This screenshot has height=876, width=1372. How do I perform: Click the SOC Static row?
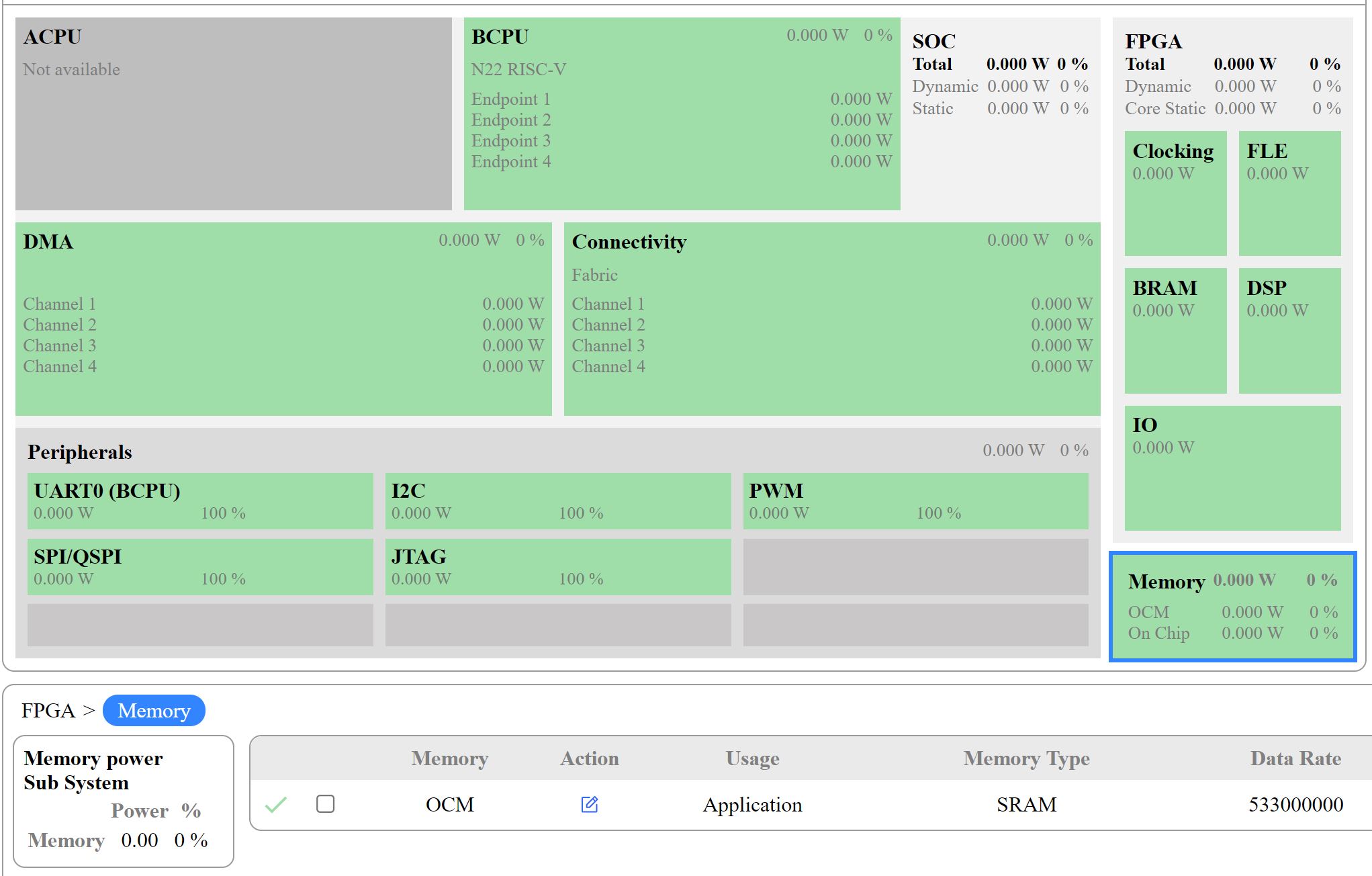1000,109
